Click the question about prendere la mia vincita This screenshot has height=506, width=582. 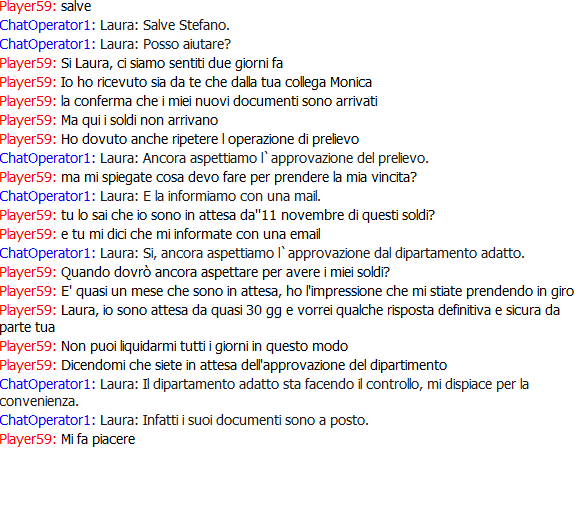pos(209,177)
